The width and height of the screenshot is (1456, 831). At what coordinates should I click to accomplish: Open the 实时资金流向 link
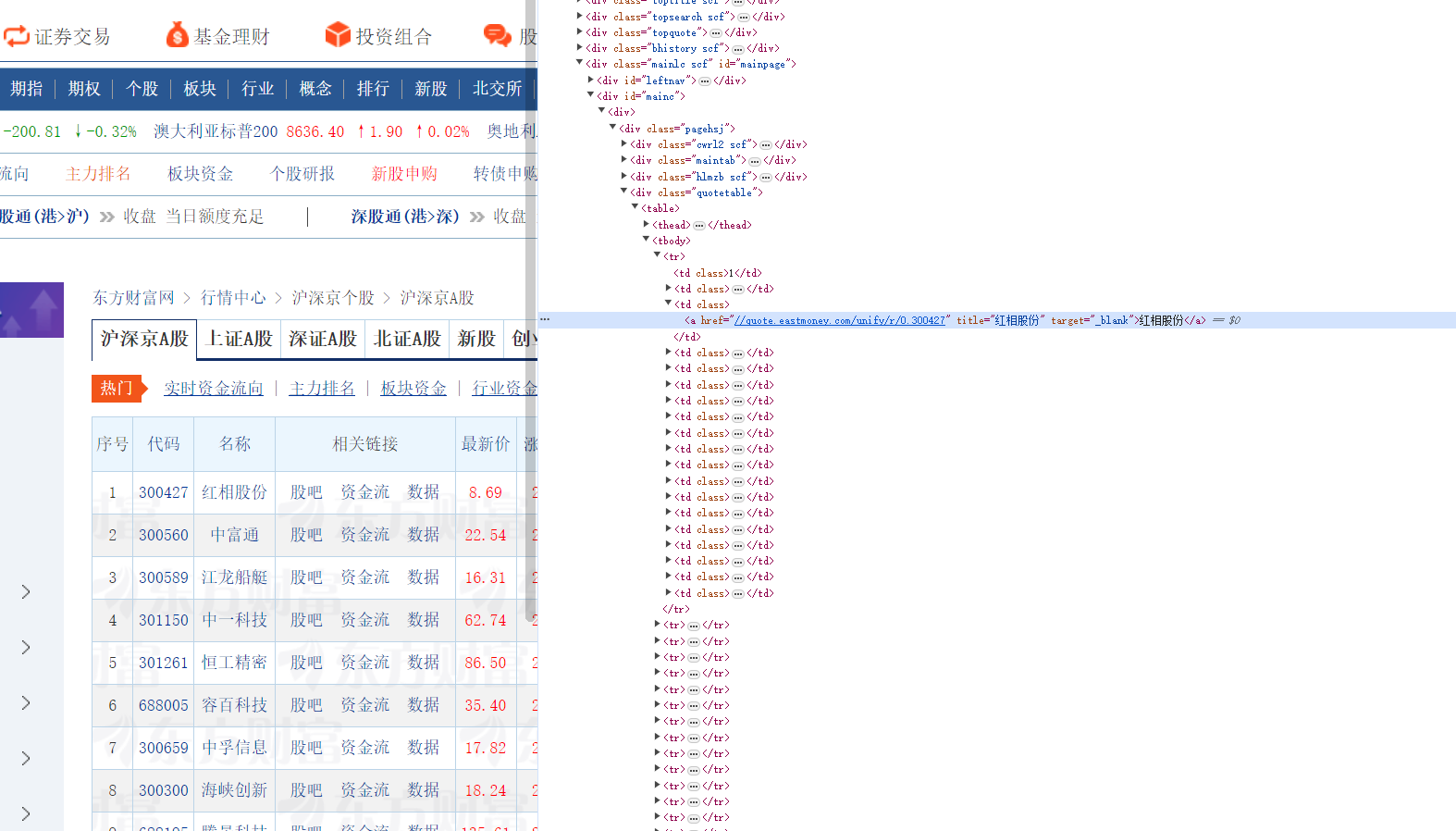coord(214,389)
